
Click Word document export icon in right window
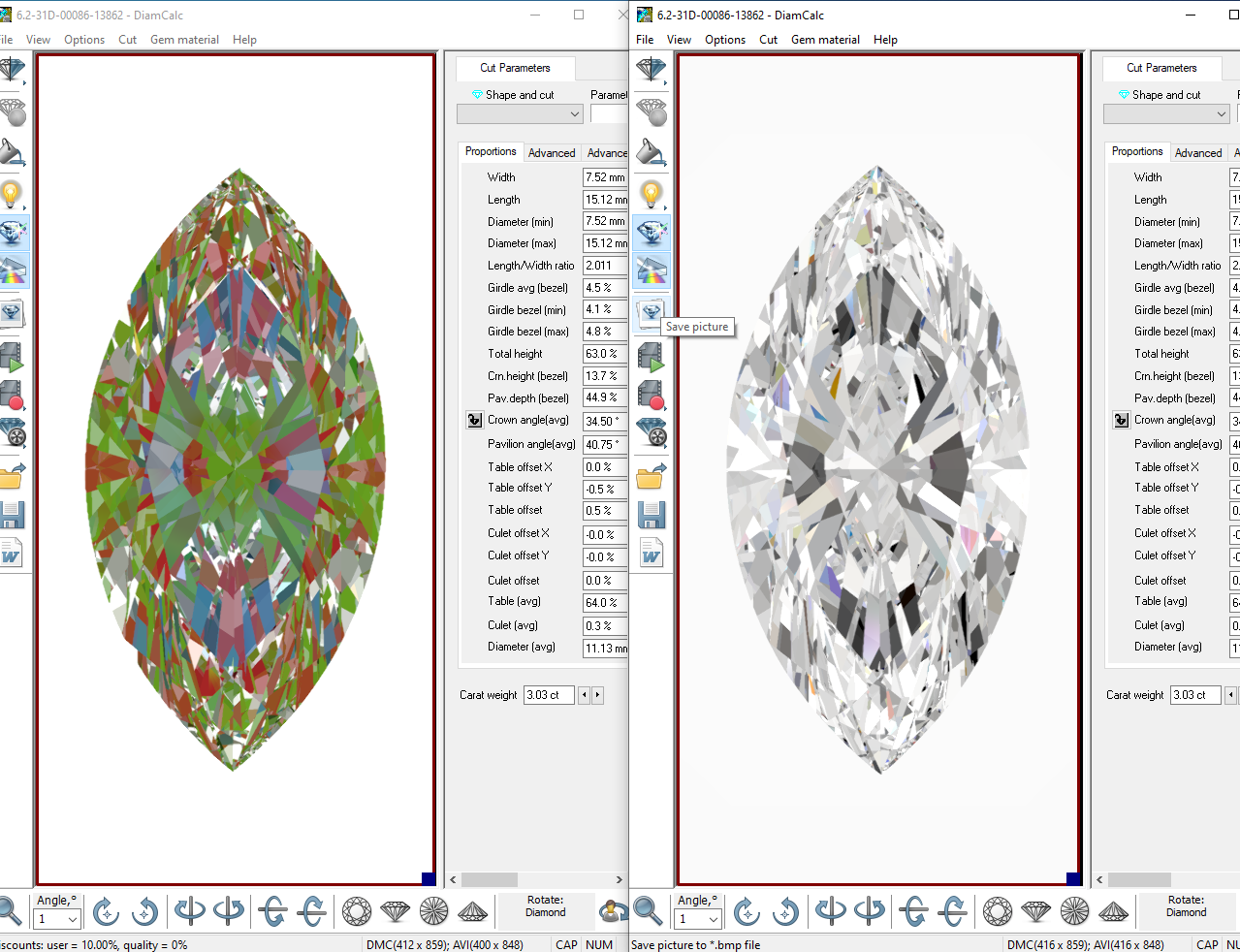click(x=651, y=553)
